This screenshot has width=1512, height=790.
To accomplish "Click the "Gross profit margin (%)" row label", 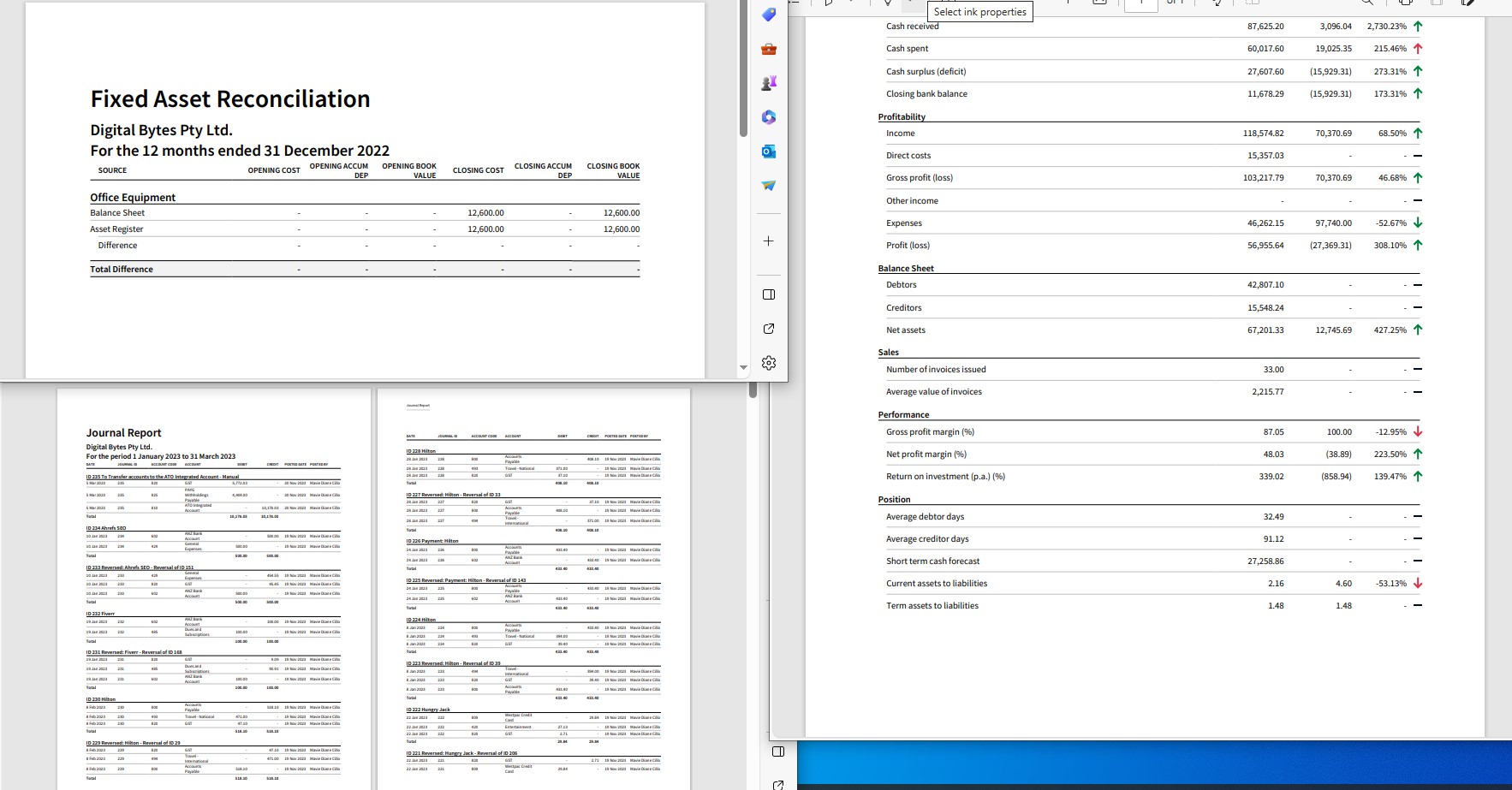I will click(931, 432).
